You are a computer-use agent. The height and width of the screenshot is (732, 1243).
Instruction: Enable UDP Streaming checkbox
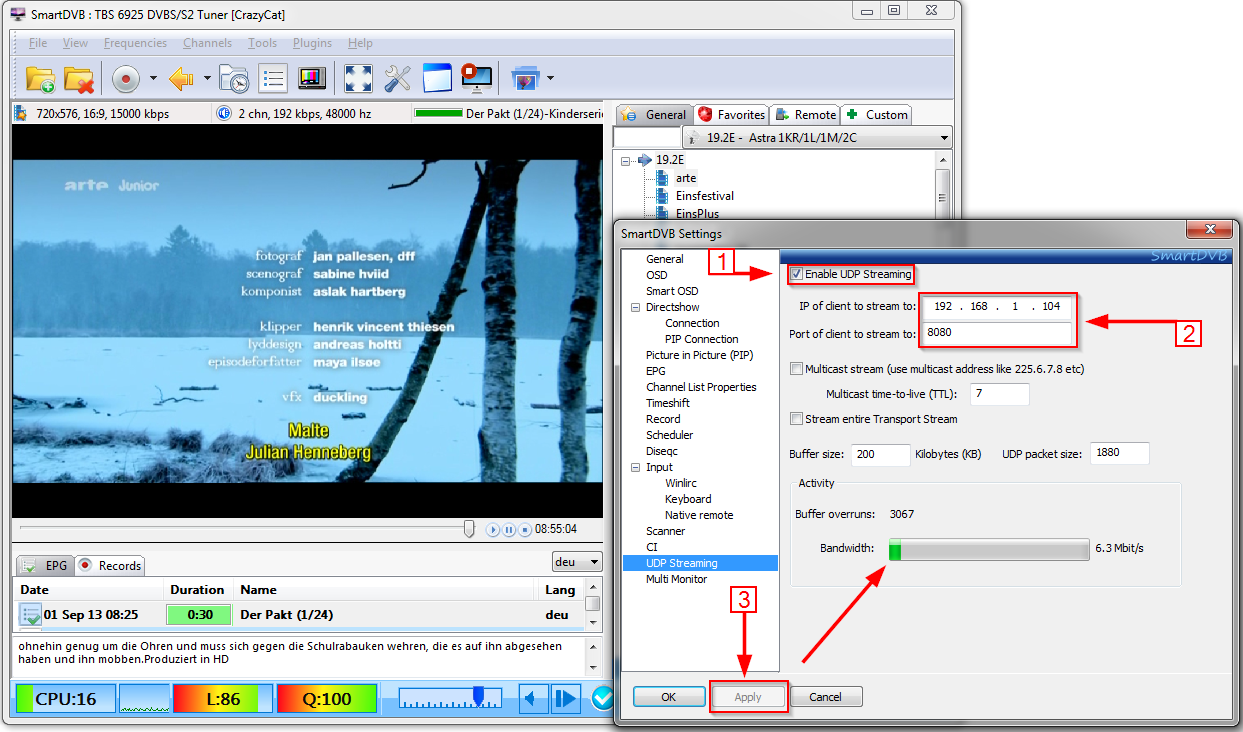click(x=796, y=274)
